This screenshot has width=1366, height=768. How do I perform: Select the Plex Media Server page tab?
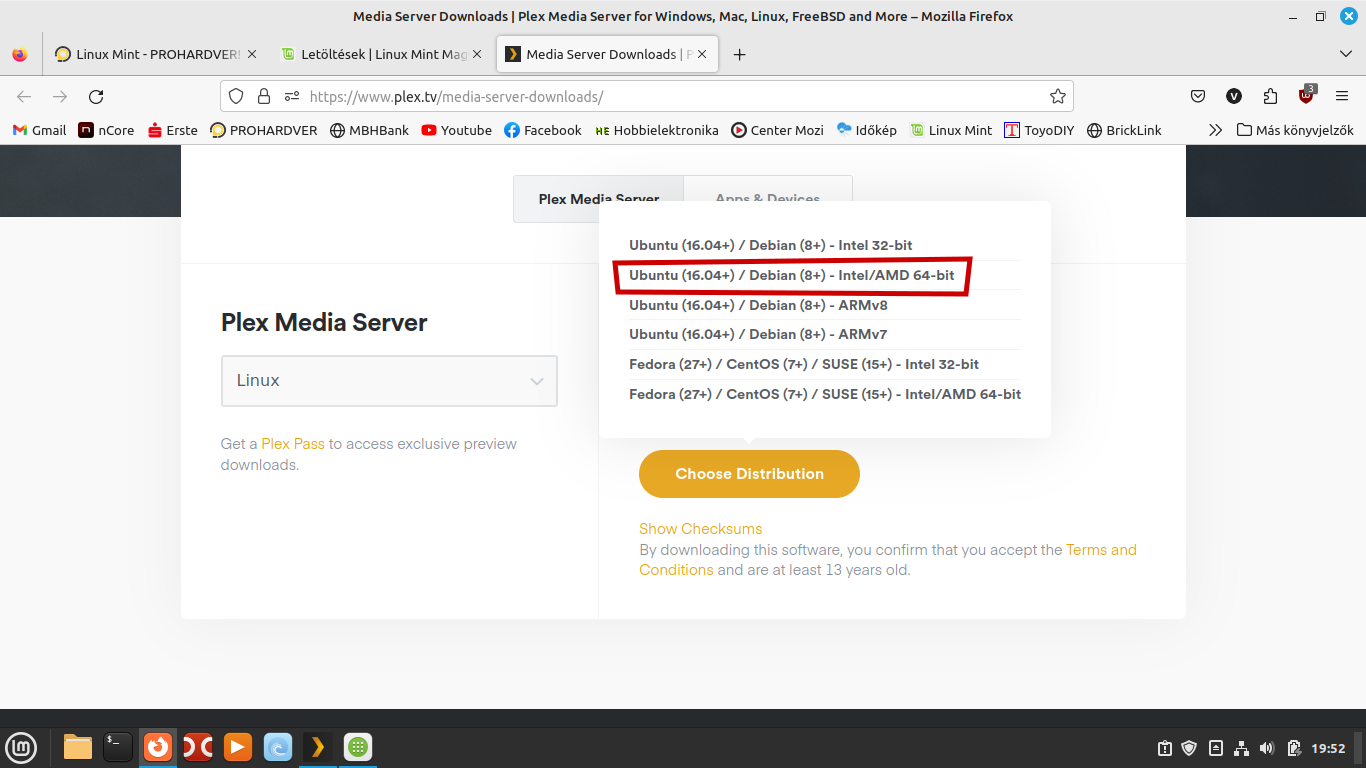point(598,199)
